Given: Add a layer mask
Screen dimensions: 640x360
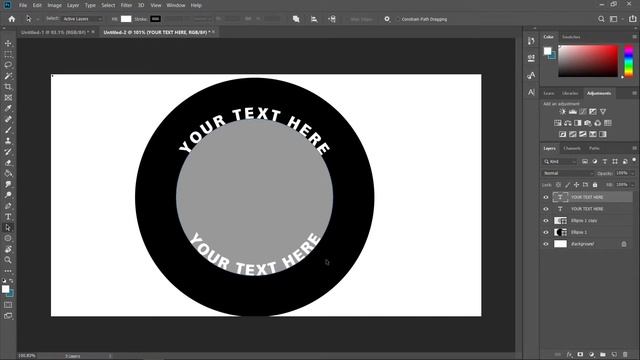Looking at the screenshot, I should coord(580,355).
